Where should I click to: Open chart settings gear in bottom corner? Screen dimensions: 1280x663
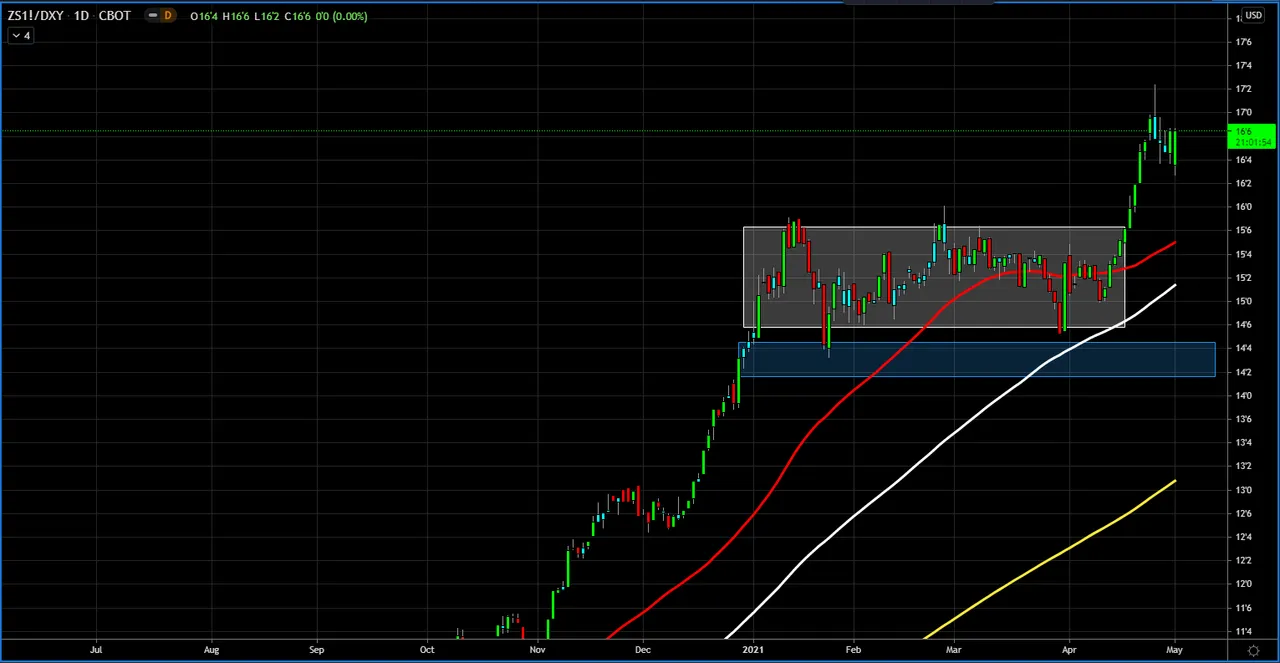tap(1254, 650)
